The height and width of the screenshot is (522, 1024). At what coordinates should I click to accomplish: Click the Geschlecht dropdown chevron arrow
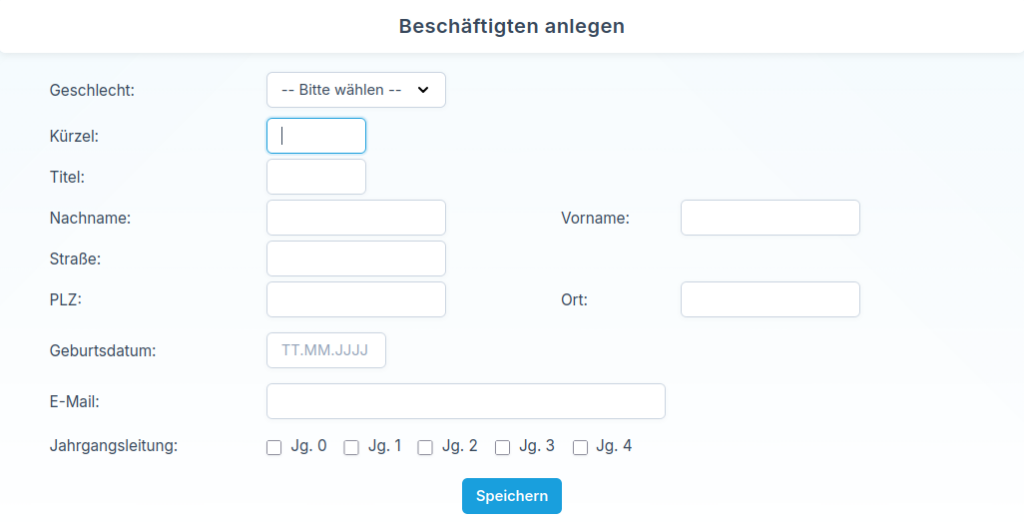[423, 90]
